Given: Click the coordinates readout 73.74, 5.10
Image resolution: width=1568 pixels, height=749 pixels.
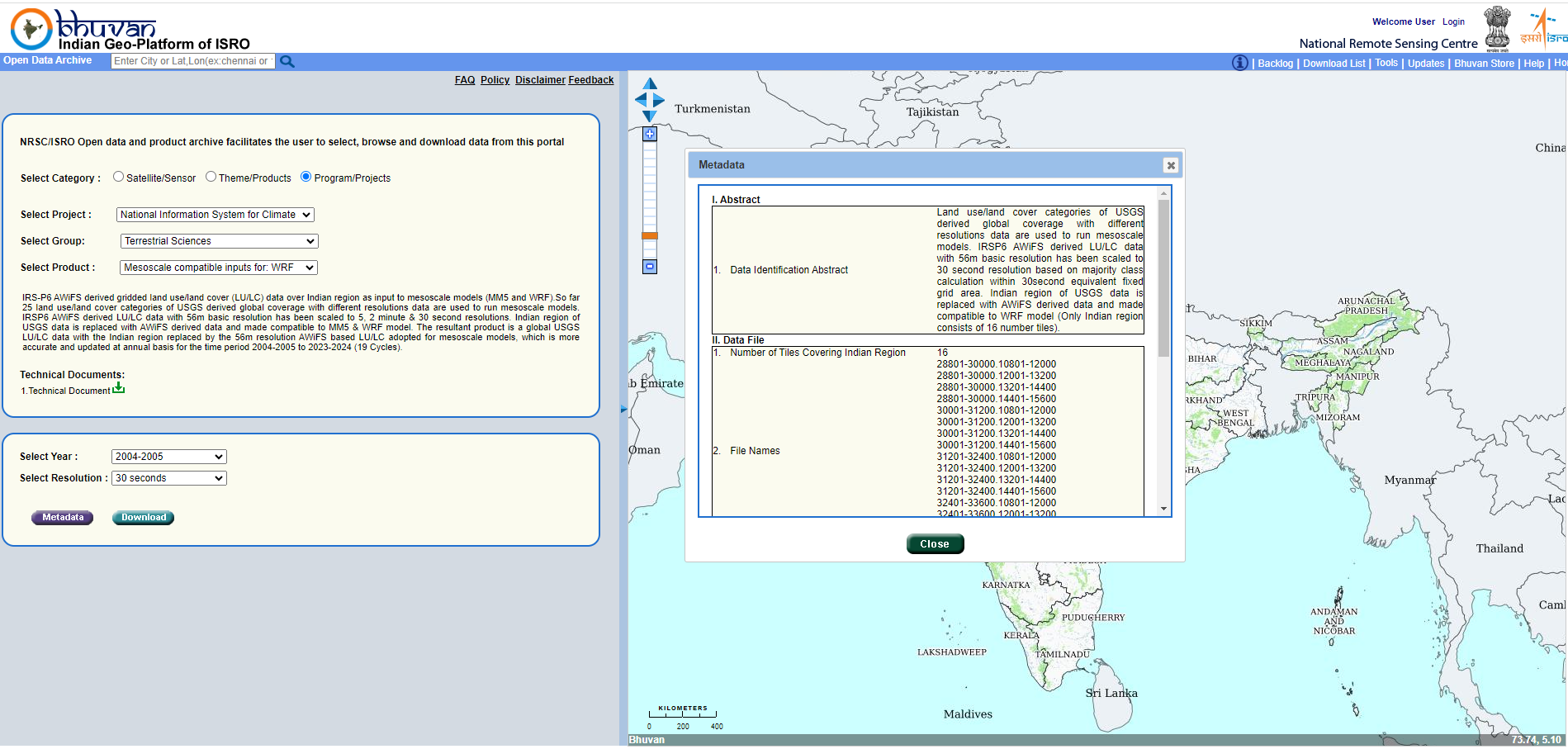Looking at the screenshot, I should coord(1537,740).
